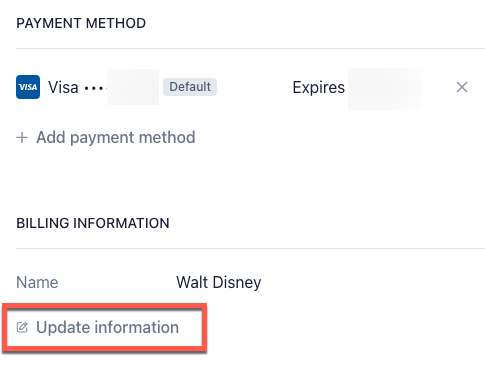Remove the Visa card with the X icon
The height and width of the screenshot is (375, 485).
pos(462,87)
